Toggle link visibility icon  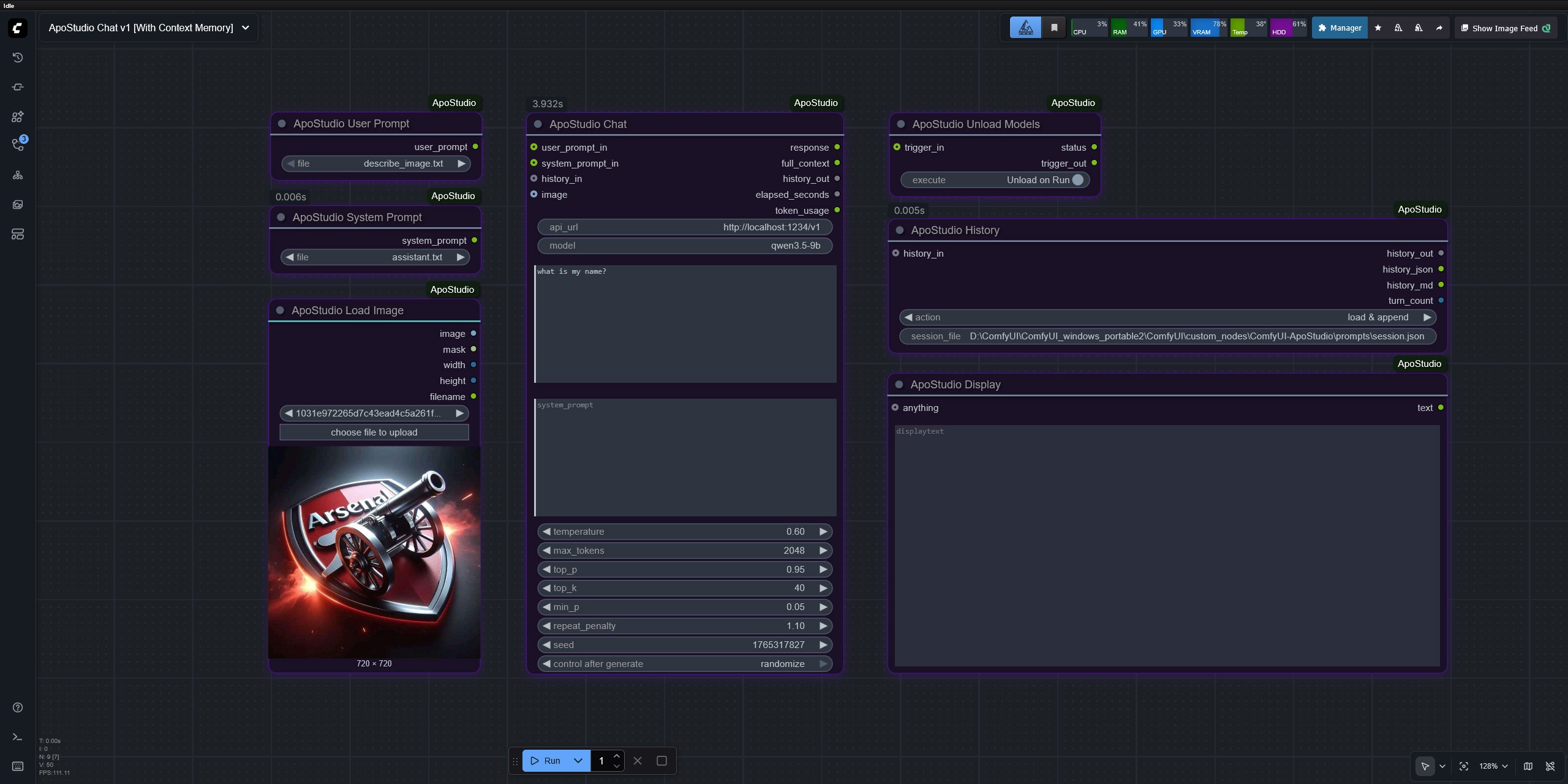(x=1550, y=766)
